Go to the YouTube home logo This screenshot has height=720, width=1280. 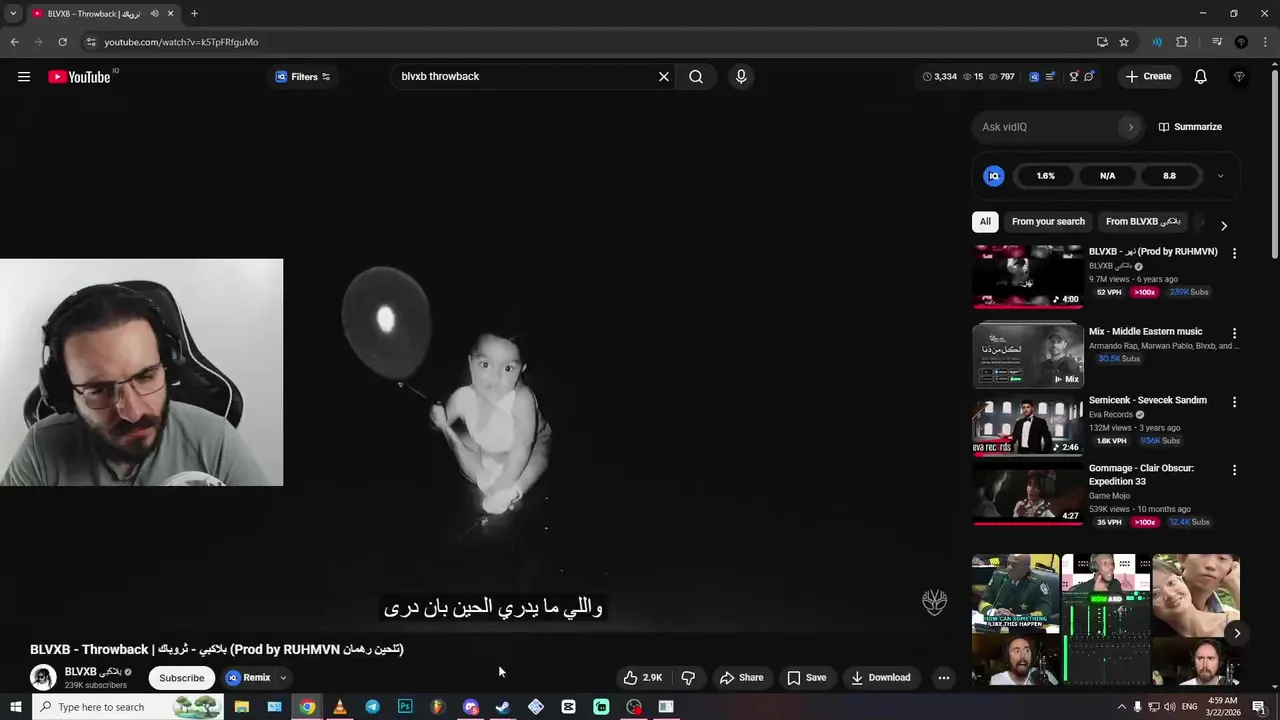pyautogui.click(x=80, y=77)
